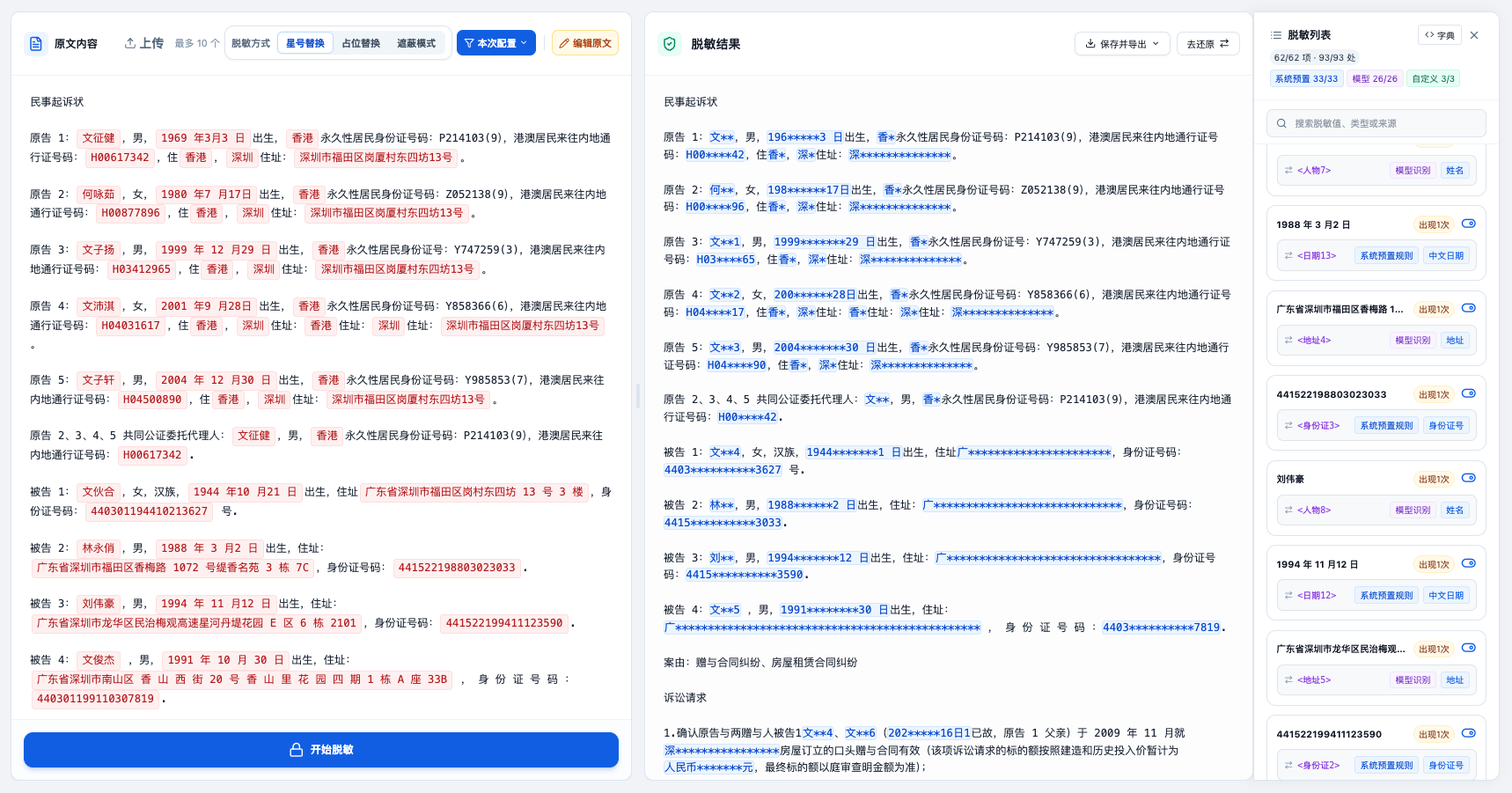1512x793 pixels.
Task: Click the swap icon next to <地址5>
Action: click(x=1288, y=679)
